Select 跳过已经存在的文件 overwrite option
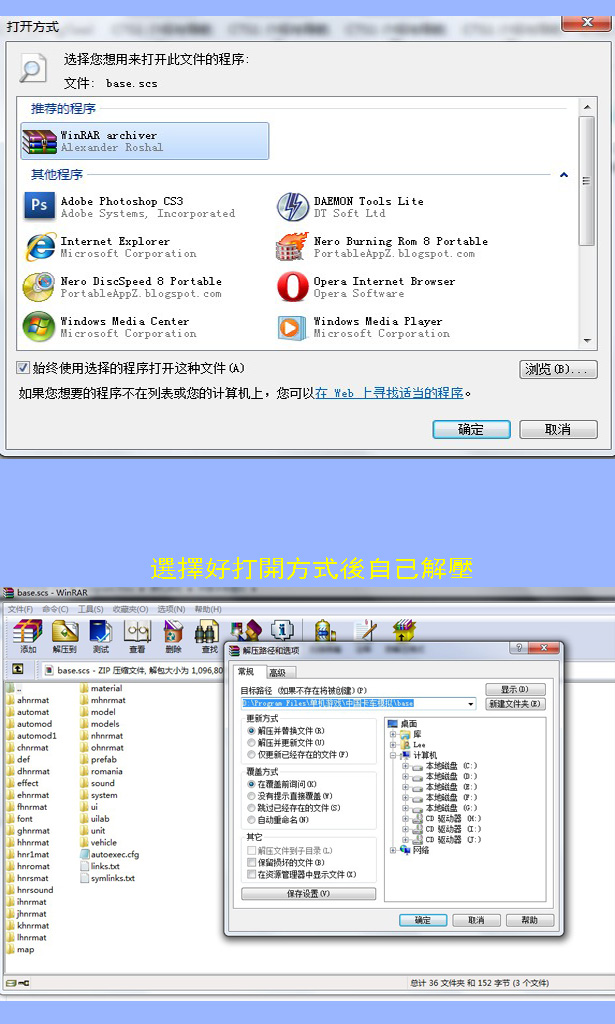Viewport: 615px width, 1024px height. [251, 808]
